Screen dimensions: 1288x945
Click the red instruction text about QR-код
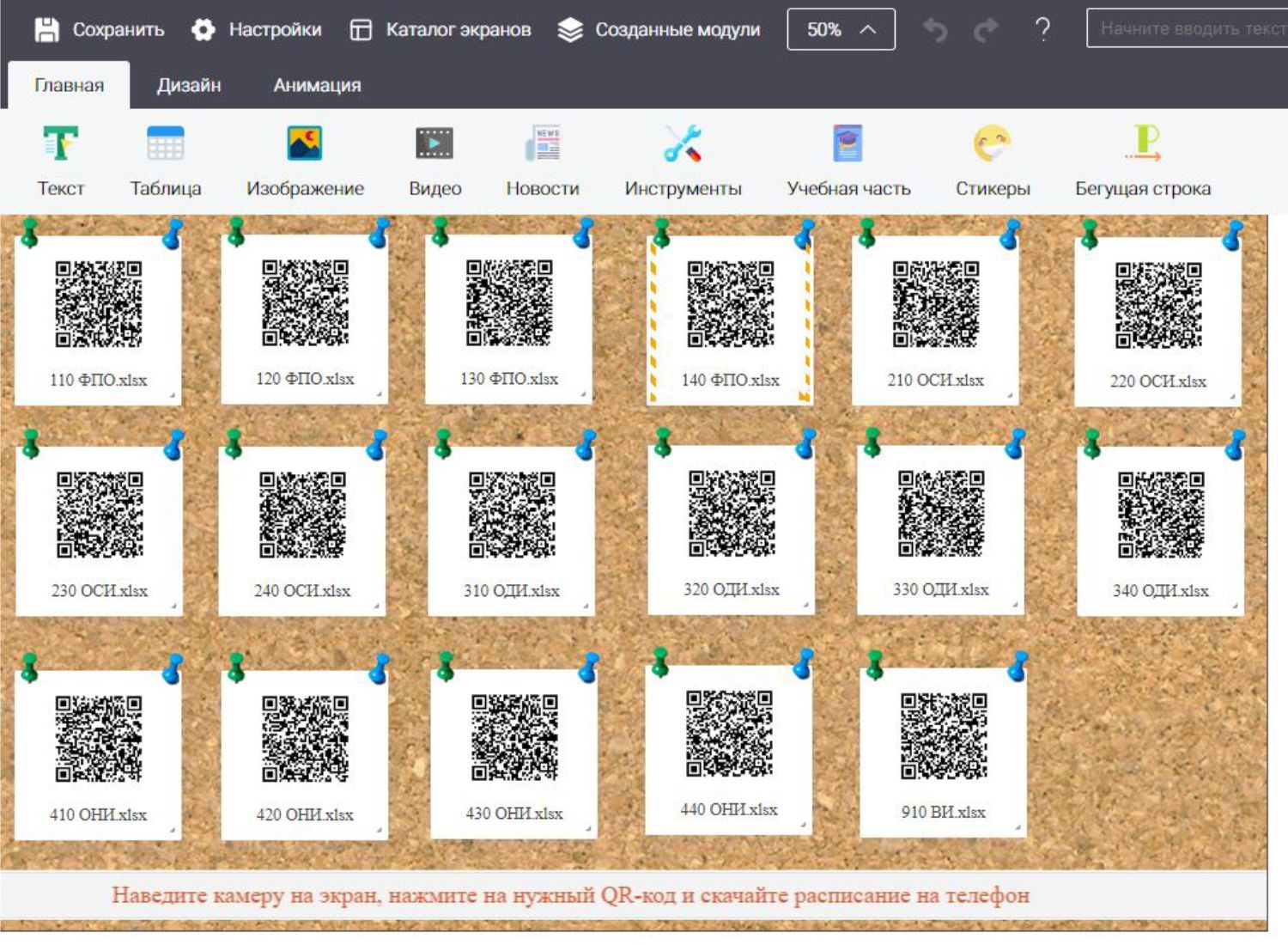click(570, 895)
